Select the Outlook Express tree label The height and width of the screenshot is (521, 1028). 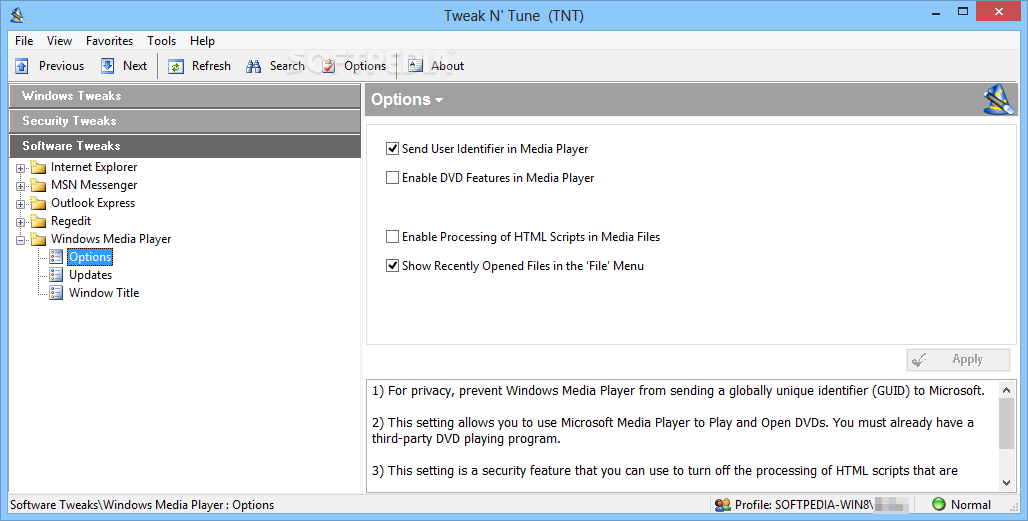click(x=93, y=203)
